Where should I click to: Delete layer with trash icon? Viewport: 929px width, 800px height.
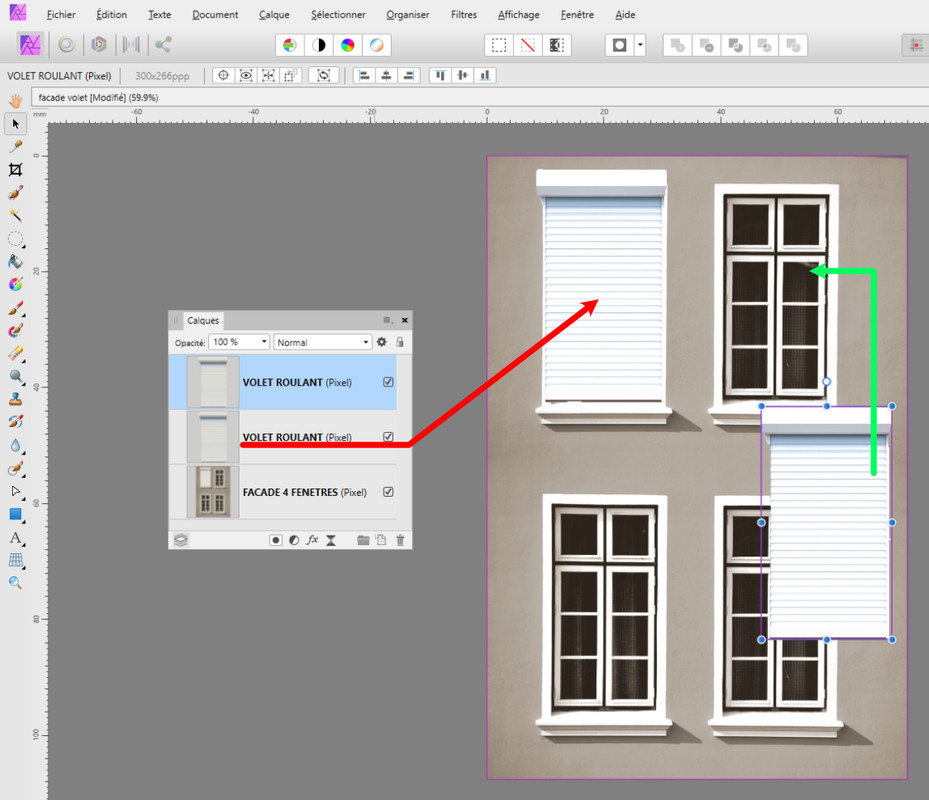[400, 540]
